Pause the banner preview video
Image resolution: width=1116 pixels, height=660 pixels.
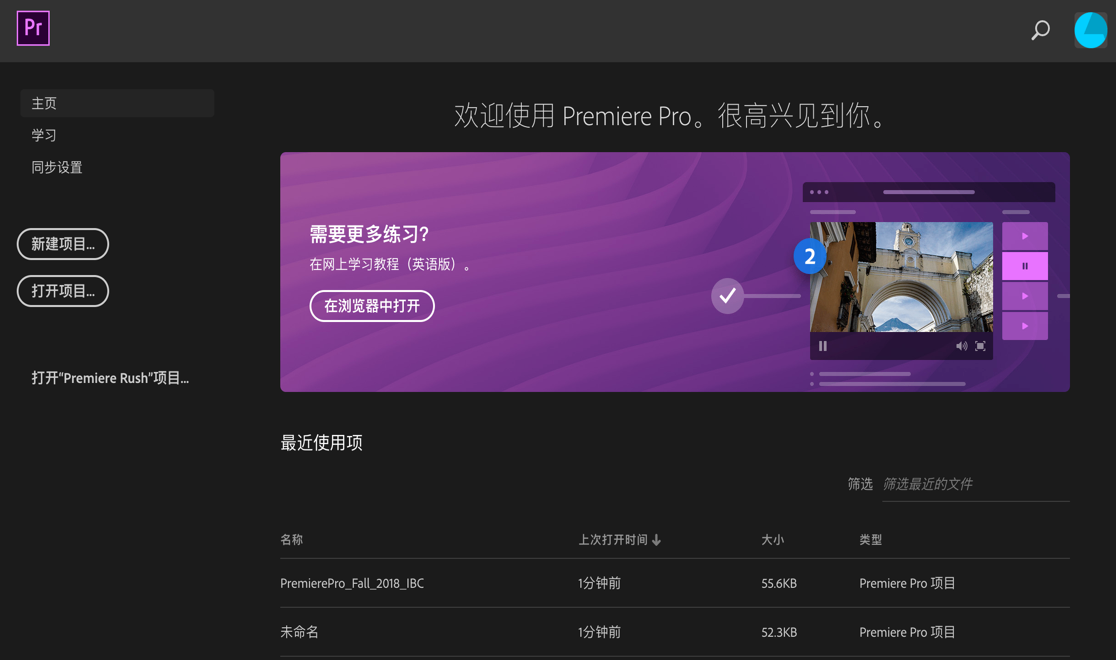tap(822, 345)
